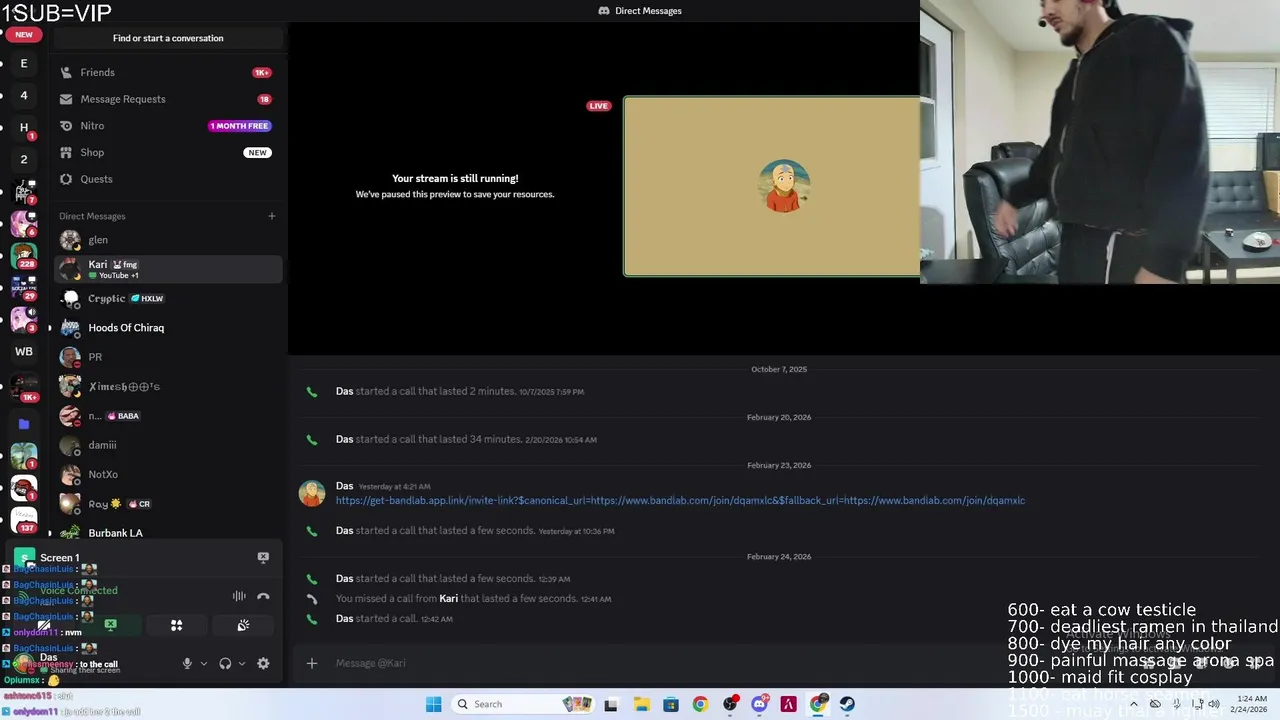Open the Steam taskbar icon

(x=847, y=704)
